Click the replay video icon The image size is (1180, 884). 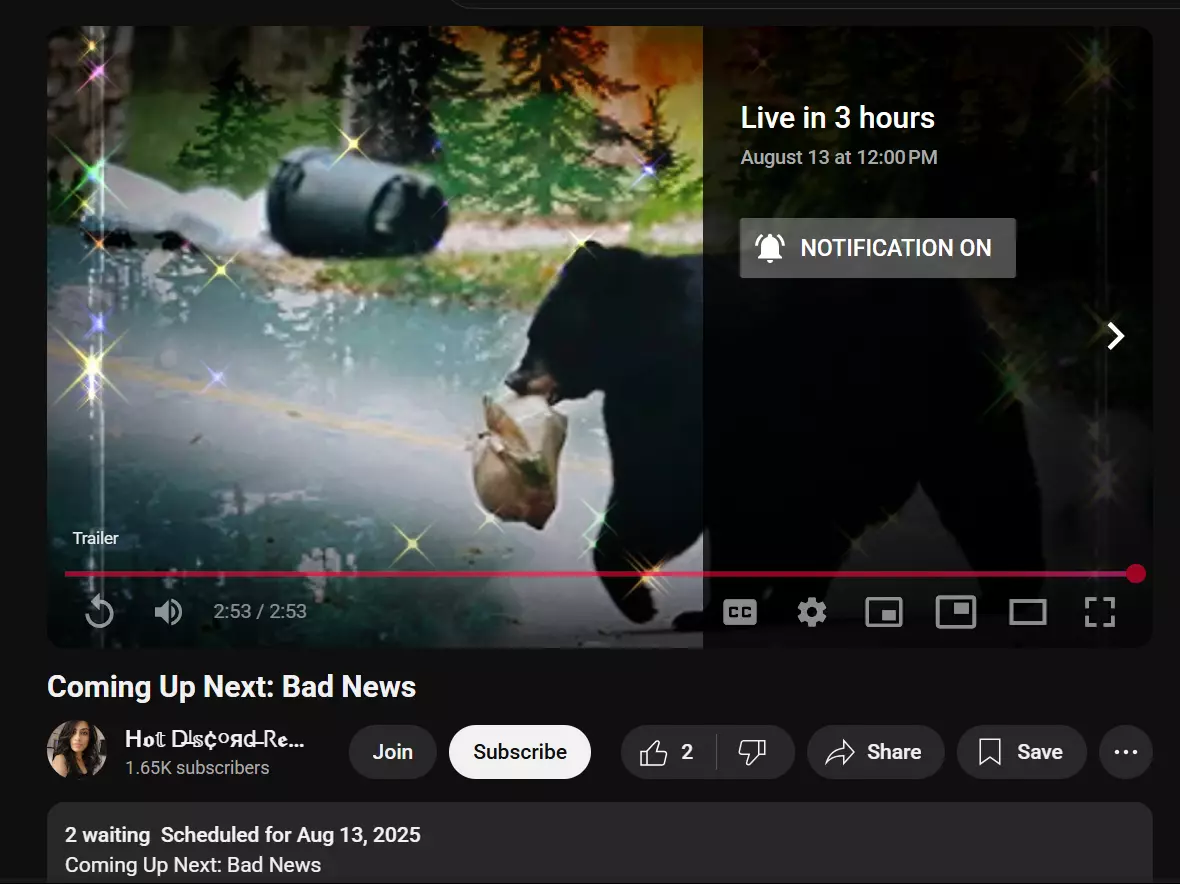tap(99, 611)
